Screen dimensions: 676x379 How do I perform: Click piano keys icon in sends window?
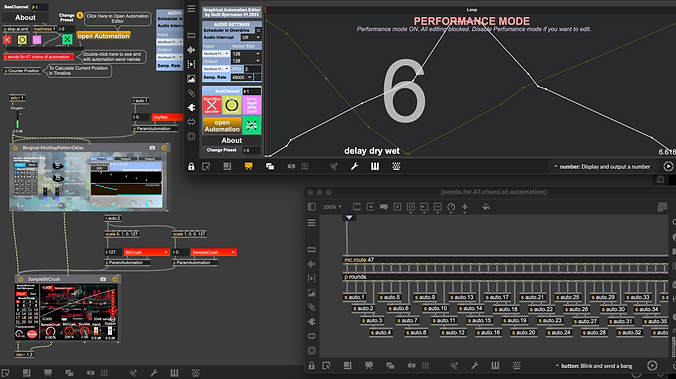click(x=495, y=366)
